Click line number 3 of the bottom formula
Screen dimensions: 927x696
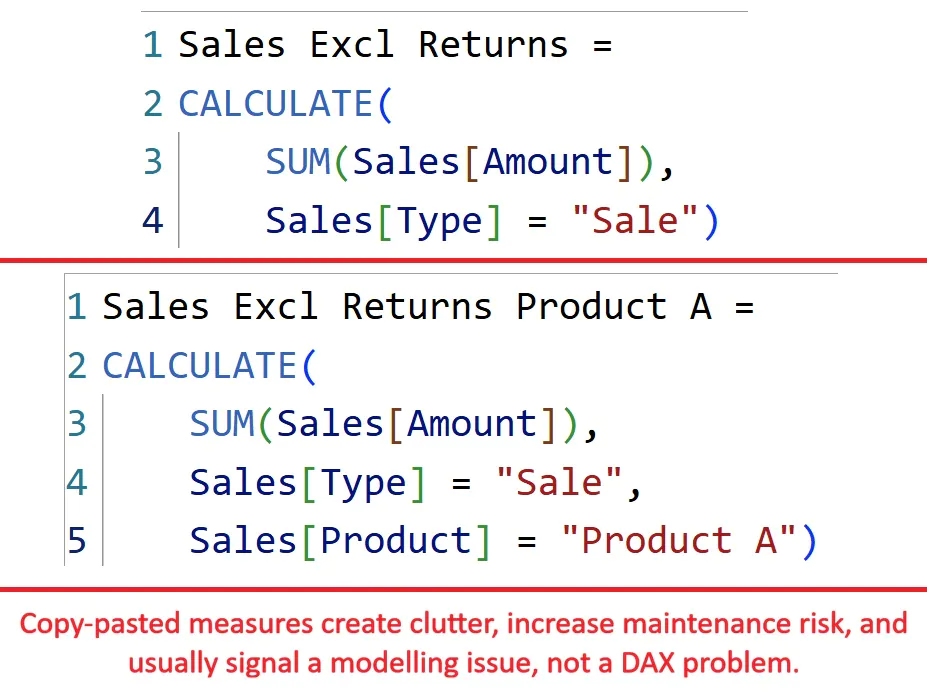click(77, 424)
